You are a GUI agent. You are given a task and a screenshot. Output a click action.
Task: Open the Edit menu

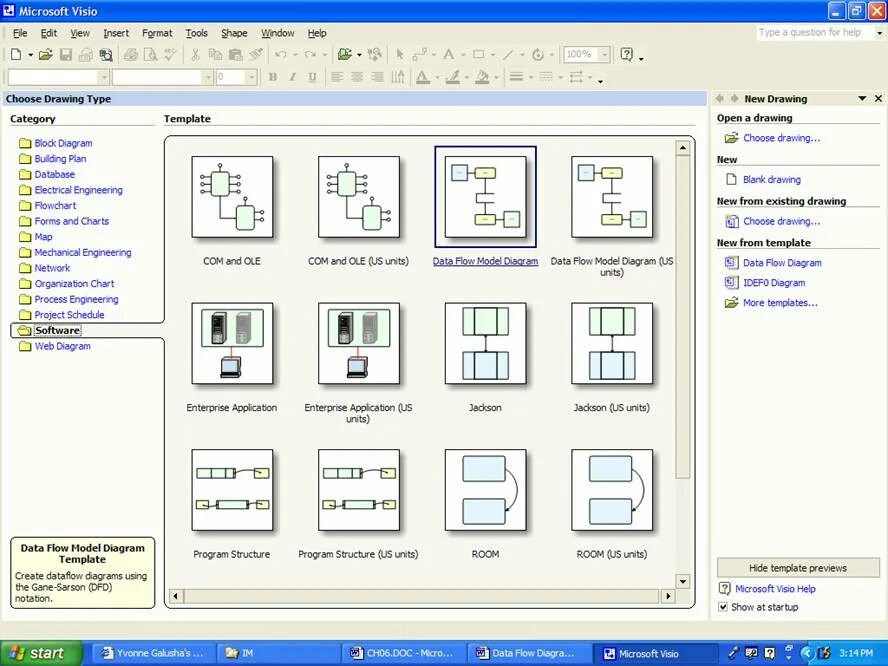[x=49, y=33]
